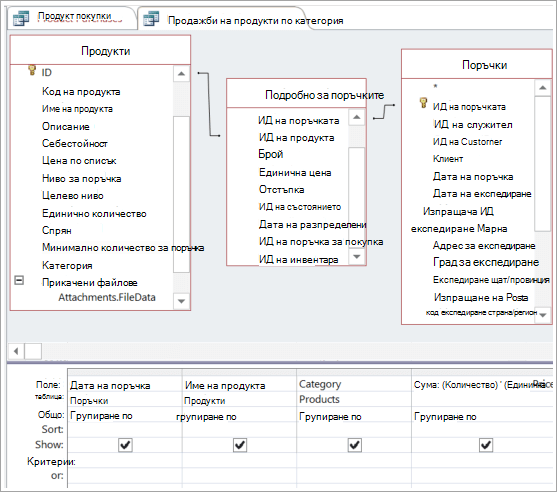Select Дата на поръчка in the Поръчки field list

473,177
